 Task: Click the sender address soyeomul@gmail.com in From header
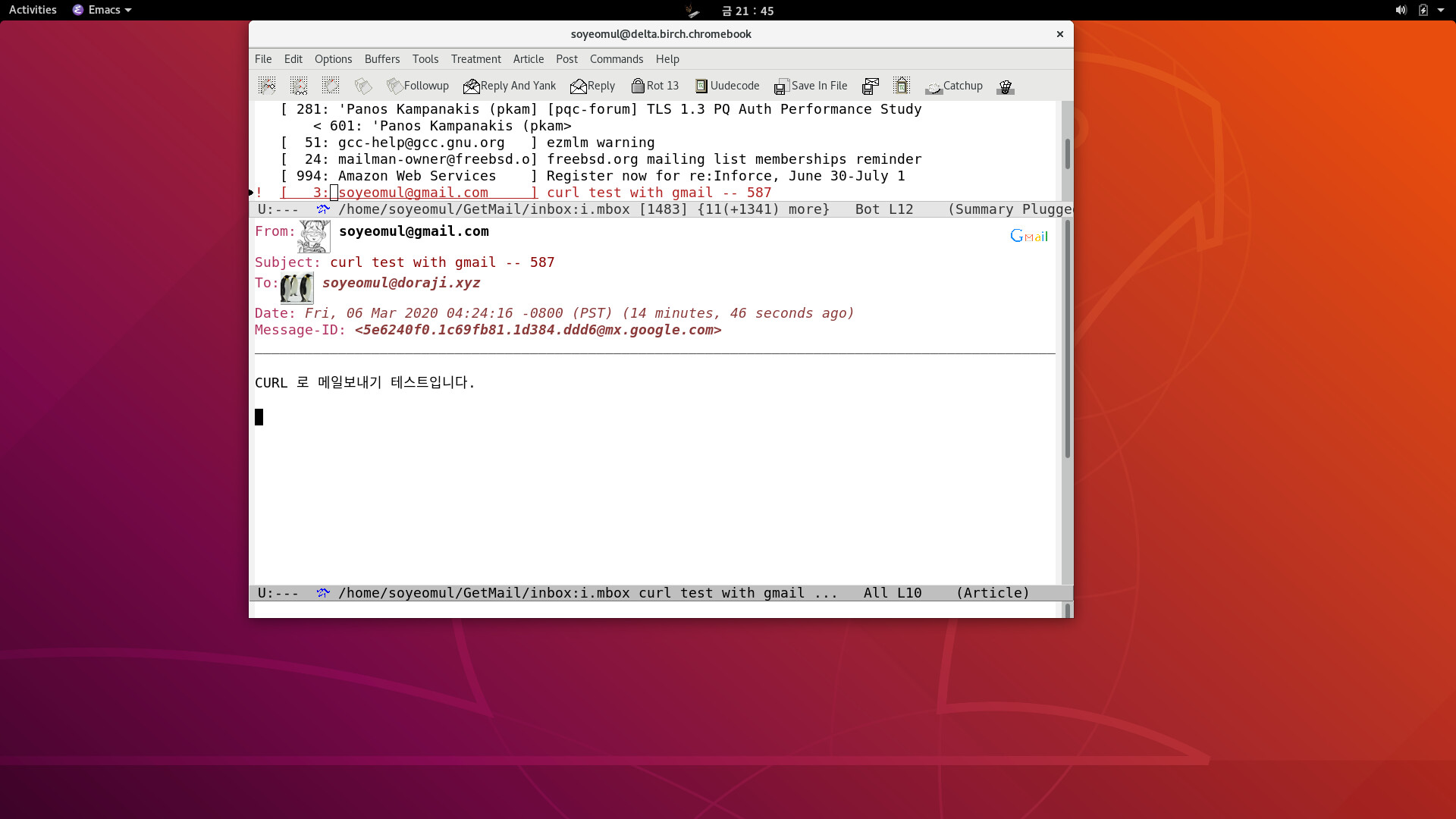pyautogui.click(x=414, y=231)
